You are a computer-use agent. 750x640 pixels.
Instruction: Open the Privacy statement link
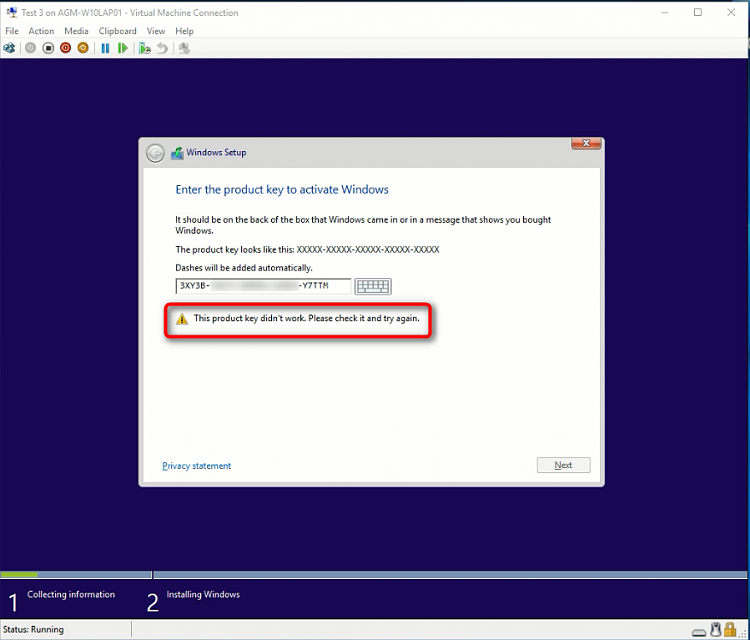(x=197, y=466)
